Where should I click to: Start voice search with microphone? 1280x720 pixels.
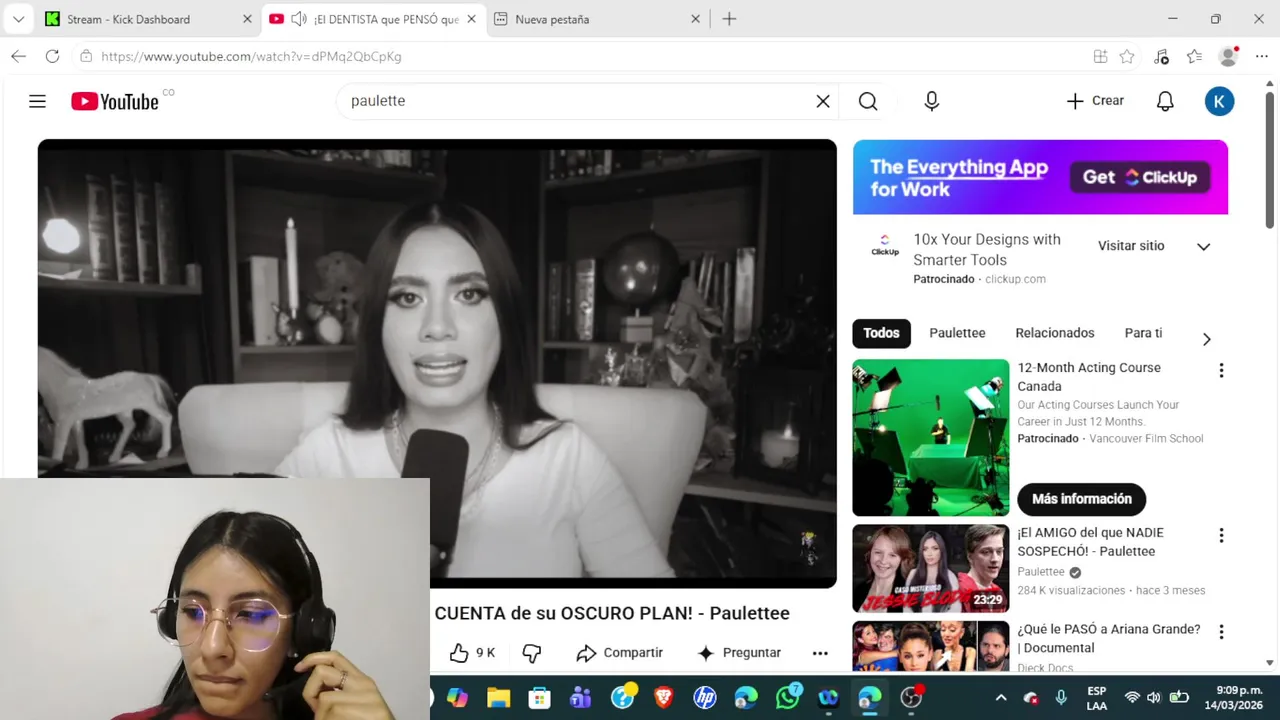coord(931,101)
